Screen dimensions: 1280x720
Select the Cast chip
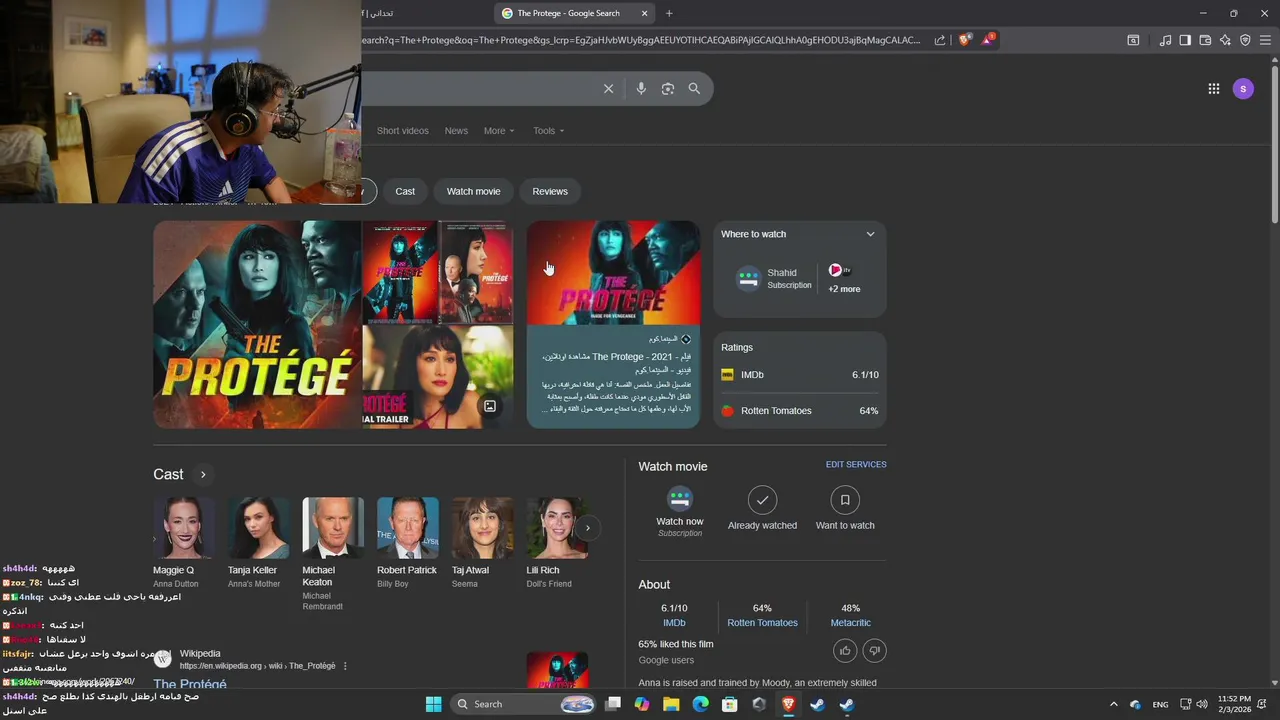[x=405, y=191]
